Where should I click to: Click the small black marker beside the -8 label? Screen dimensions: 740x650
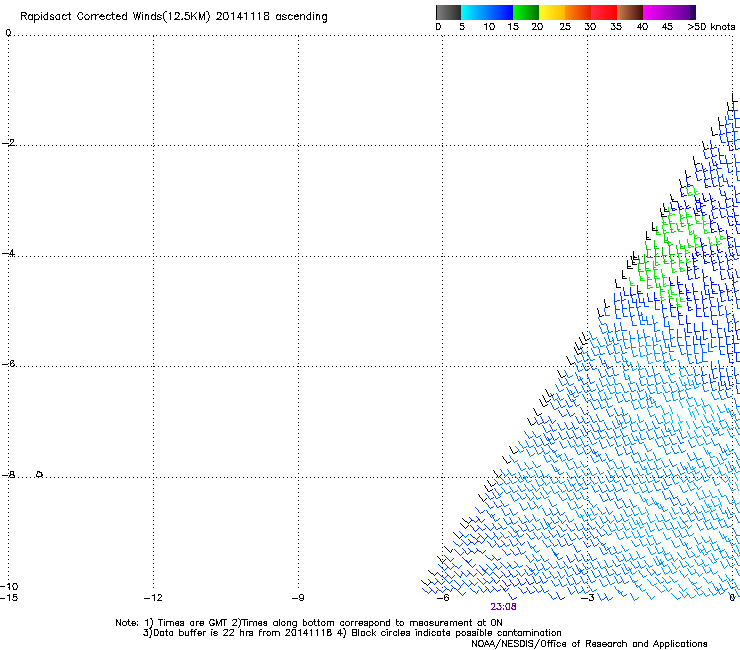click(x=39, y=474)
